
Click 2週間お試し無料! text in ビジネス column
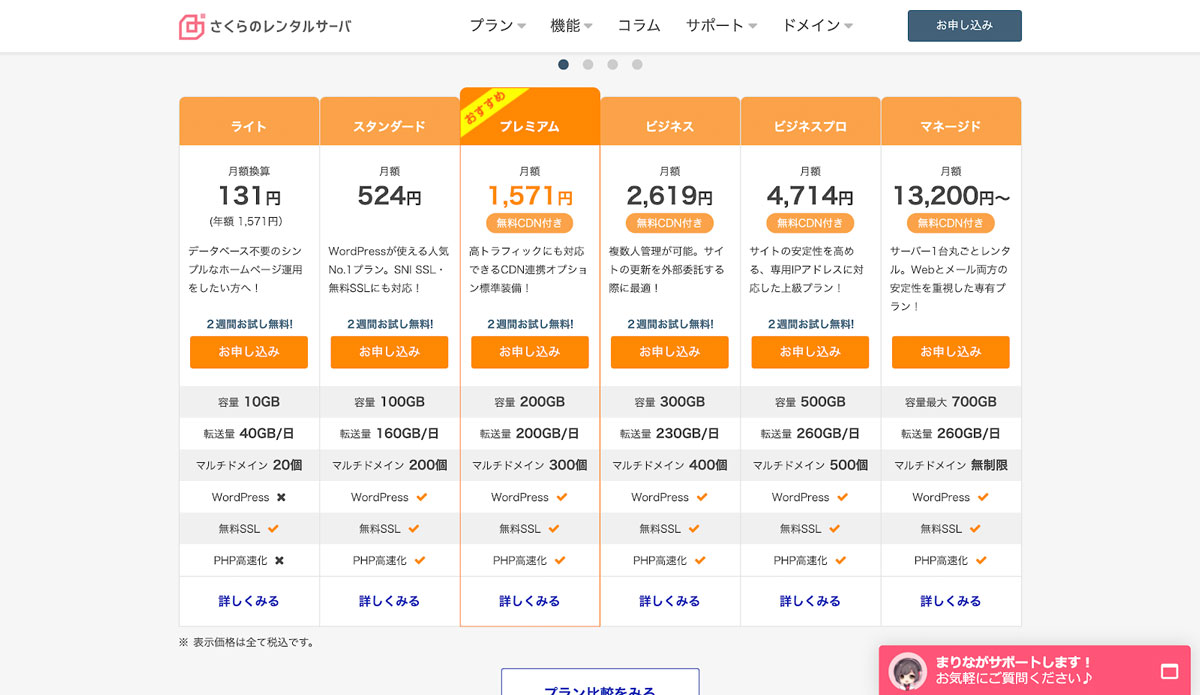[670, 324]
